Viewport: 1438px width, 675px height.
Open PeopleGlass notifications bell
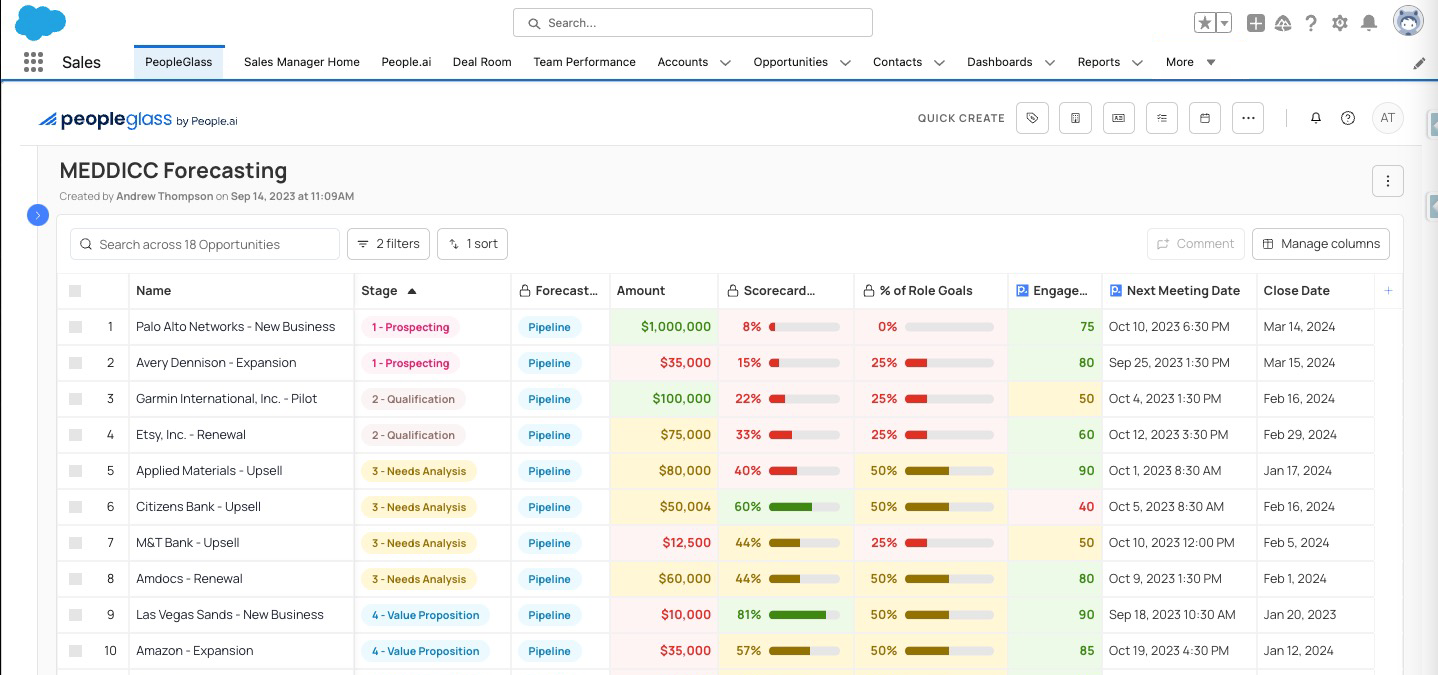(x=1316, y=118)
